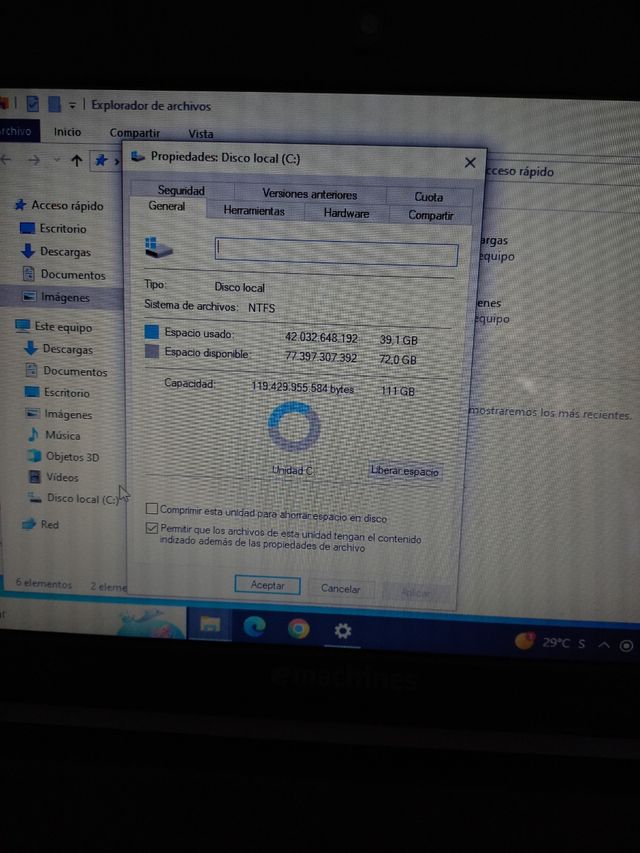Select Música in the sidebar

[54, 435]
